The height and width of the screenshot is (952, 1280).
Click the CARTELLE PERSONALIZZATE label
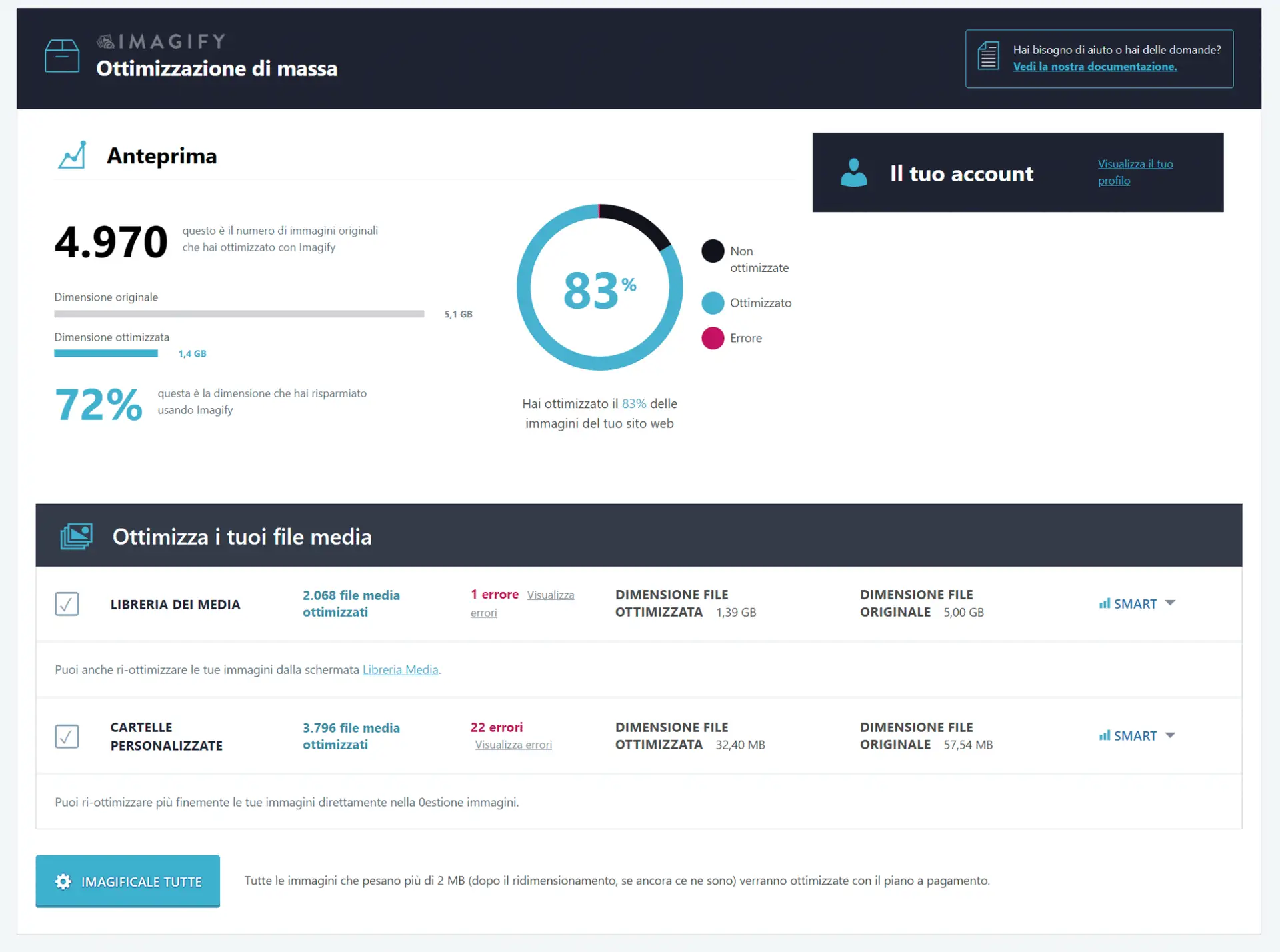(x=167, y=736)
